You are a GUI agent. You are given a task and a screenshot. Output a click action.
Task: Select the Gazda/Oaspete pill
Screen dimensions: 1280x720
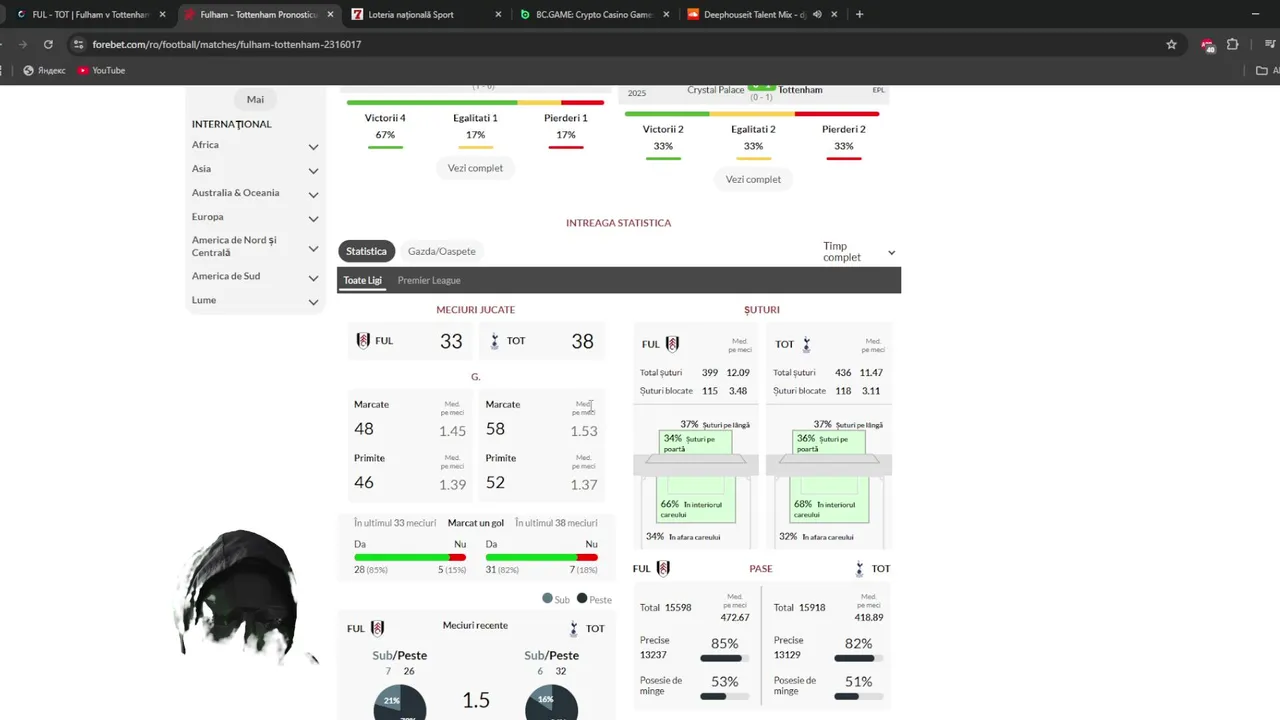point(442,251)
